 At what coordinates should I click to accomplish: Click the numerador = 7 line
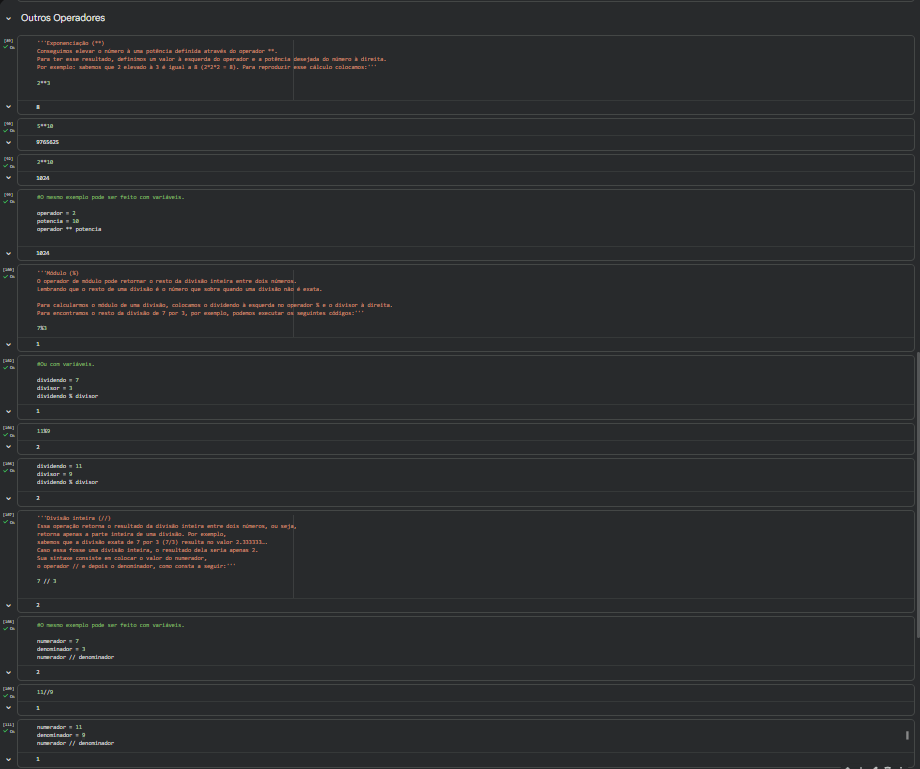58,641
